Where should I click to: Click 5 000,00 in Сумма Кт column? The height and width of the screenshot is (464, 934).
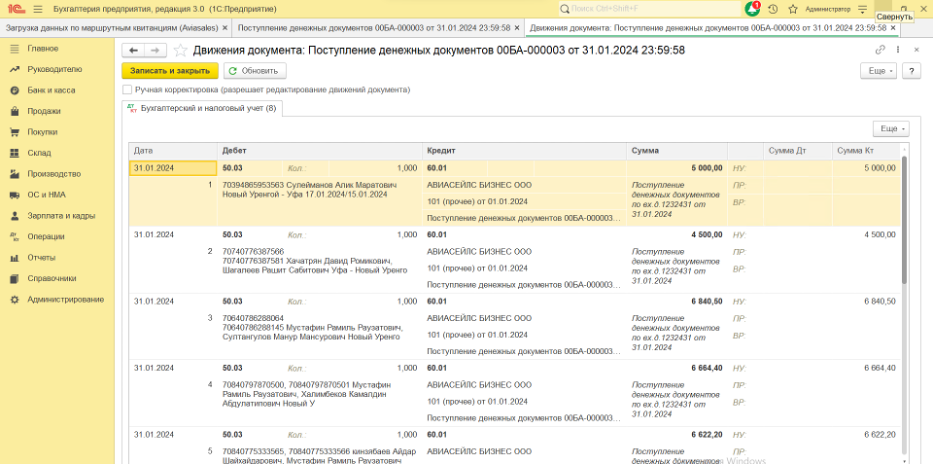(x=879, y=168)
